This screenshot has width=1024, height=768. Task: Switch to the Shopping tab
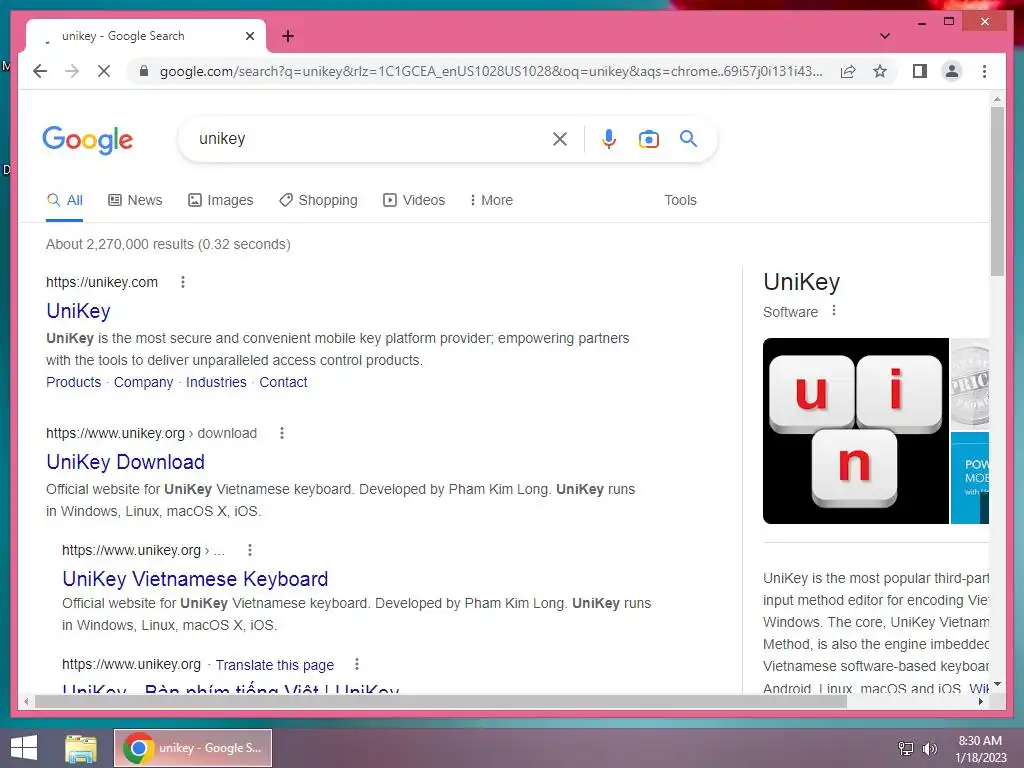point(318,200)
